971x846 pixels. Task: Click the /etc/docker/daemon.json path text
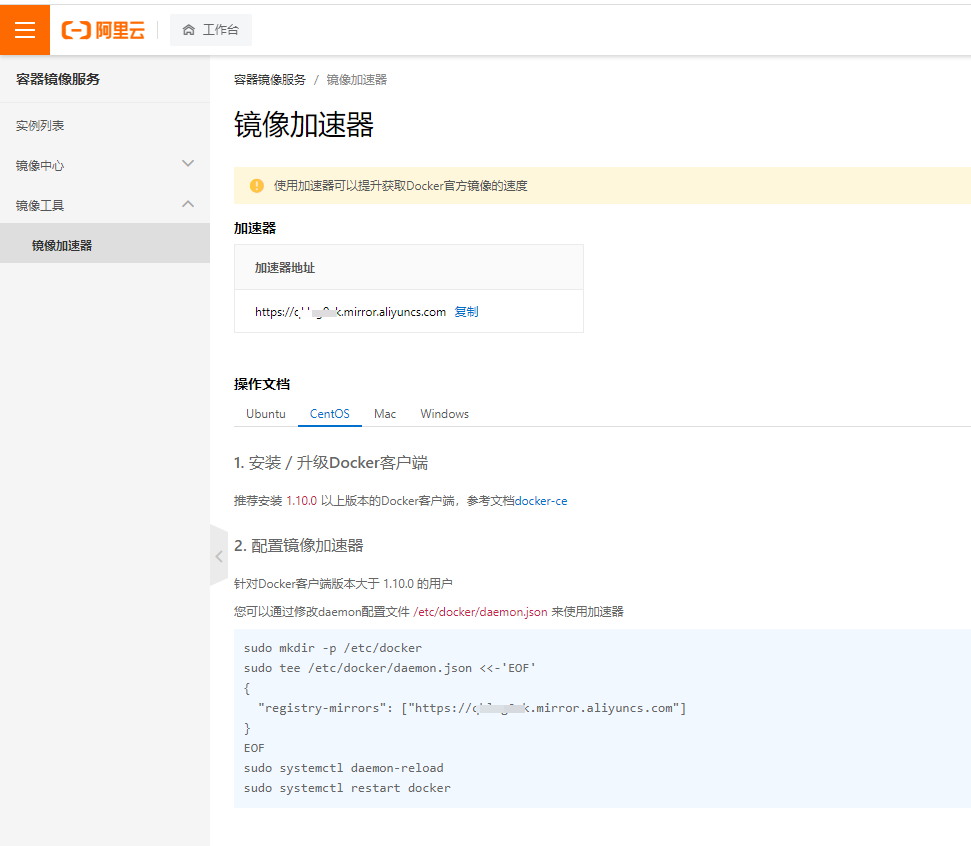click(x=481, y=612)
